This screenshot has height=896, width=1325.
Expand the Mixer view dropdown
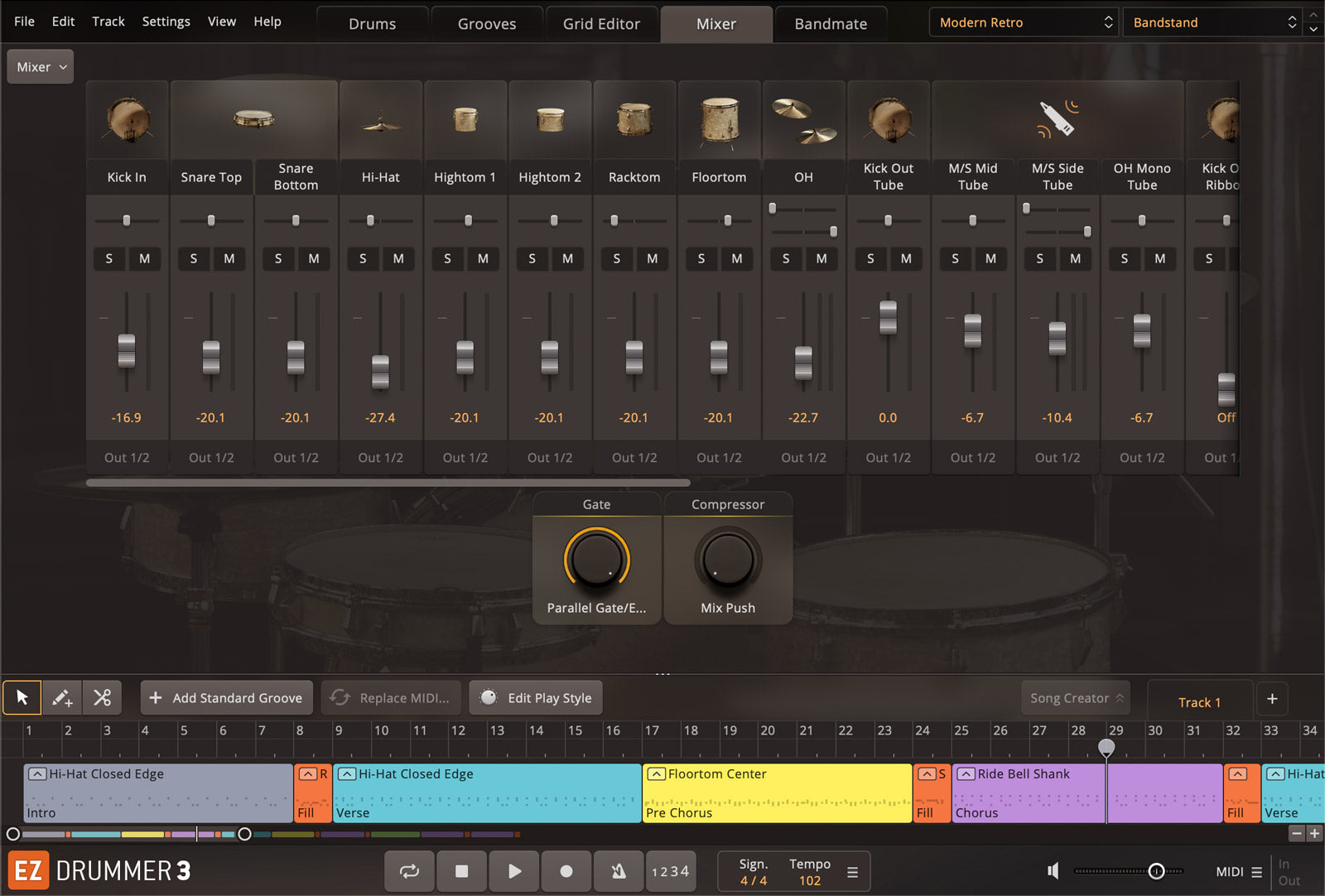pyautogui.click(x=41, y=67)
